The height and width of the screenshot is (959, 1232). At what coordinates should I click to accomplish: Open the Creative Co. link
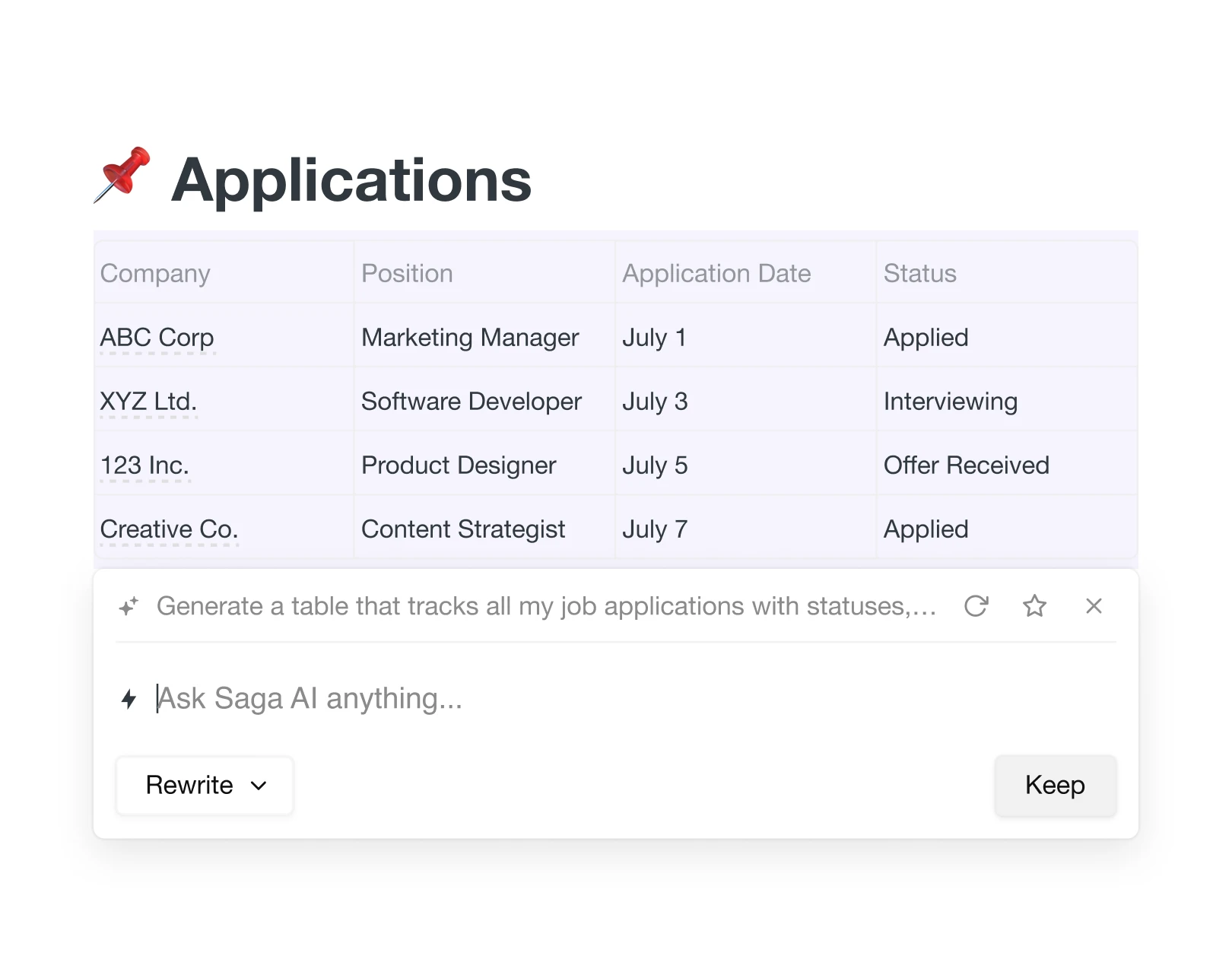coord(169,529)
